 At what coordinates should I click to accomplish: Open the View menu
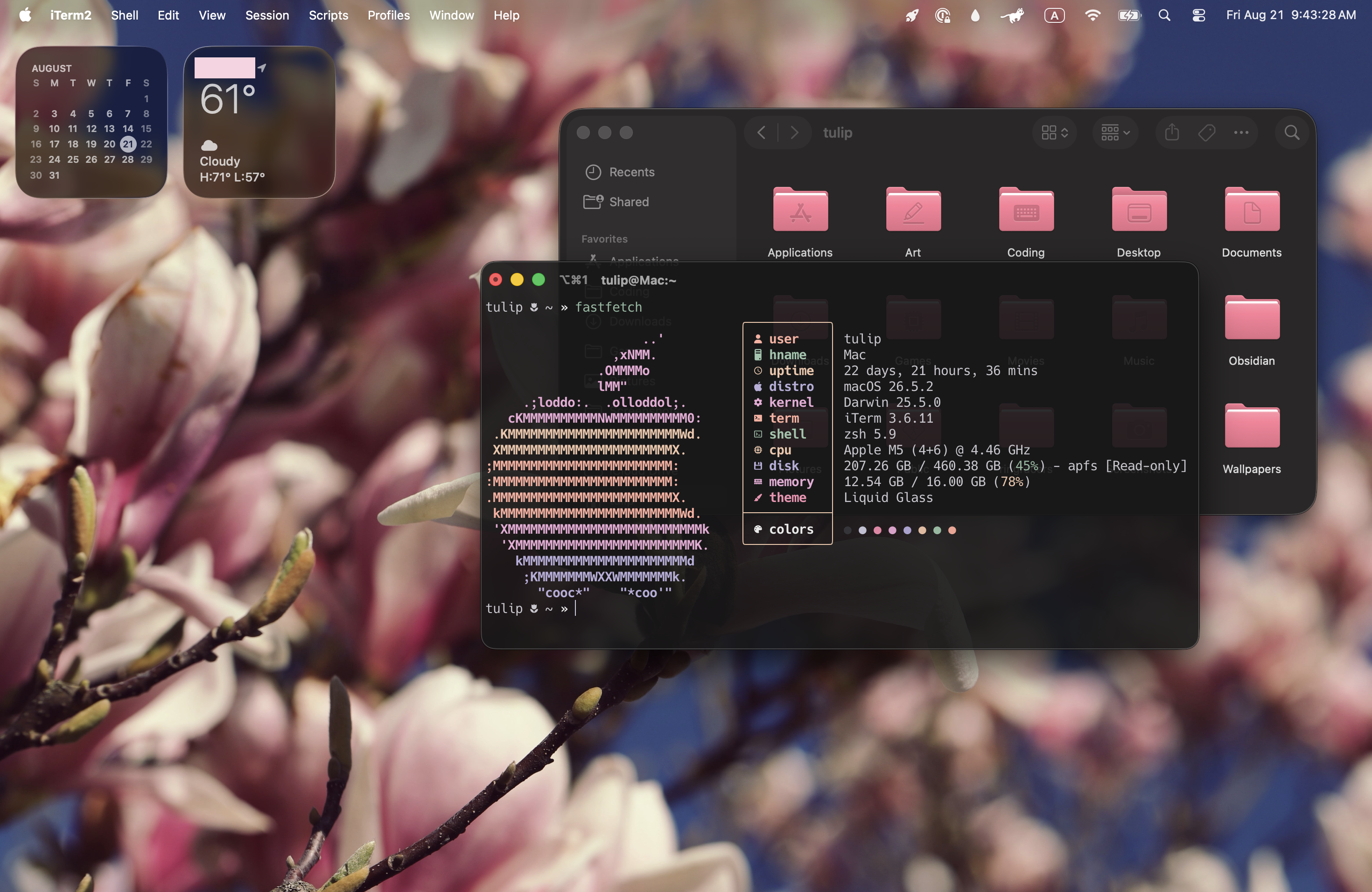tap(212, 15)
